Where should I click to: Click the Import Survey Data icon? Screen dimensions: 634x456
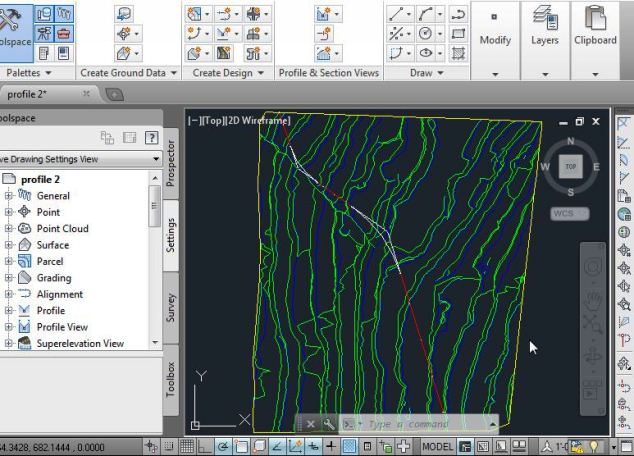click(x=124, y=14)
